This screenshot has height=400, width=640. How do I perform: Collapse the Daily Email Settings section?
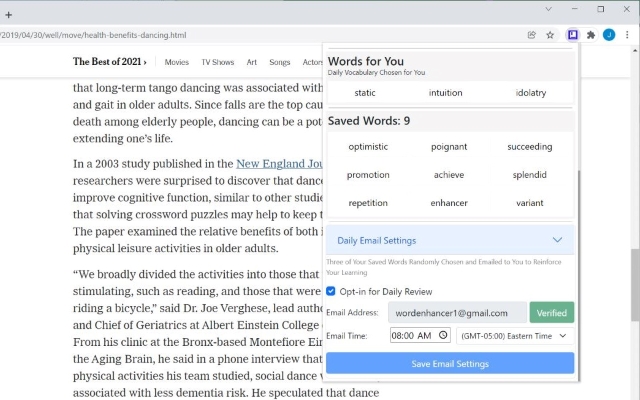coord(450,240)
